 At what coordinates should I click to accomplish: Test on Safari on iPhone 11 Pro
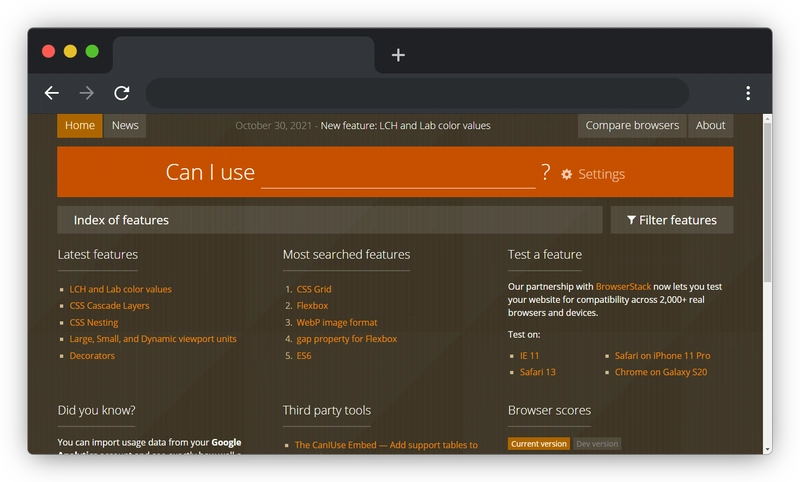click(x=662, y=356)
